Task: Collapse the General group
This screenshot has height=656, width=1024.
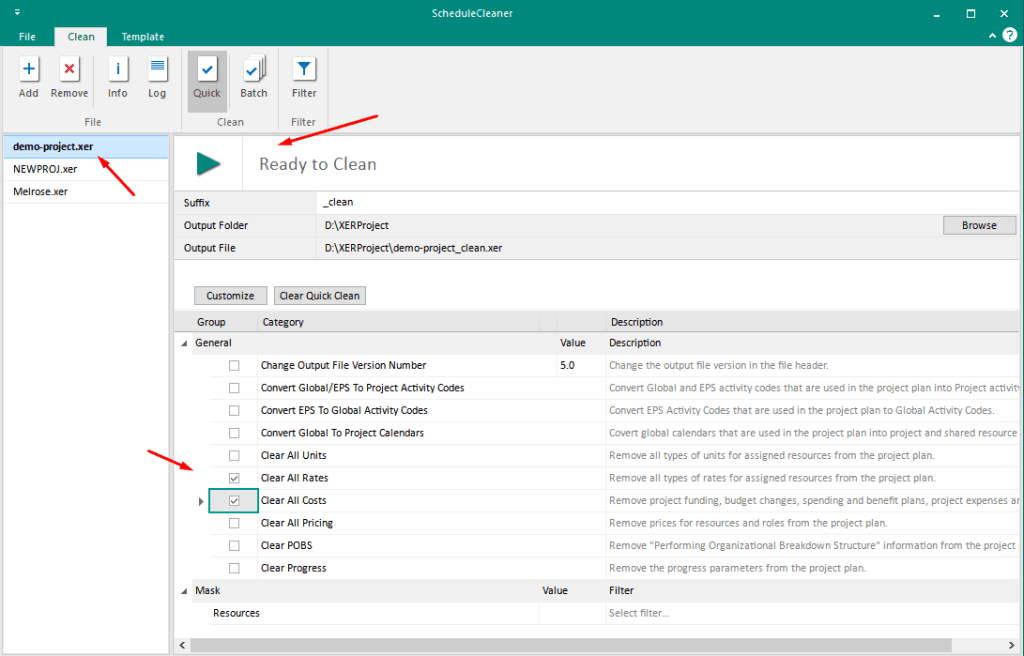Action: tap(183, 342)
